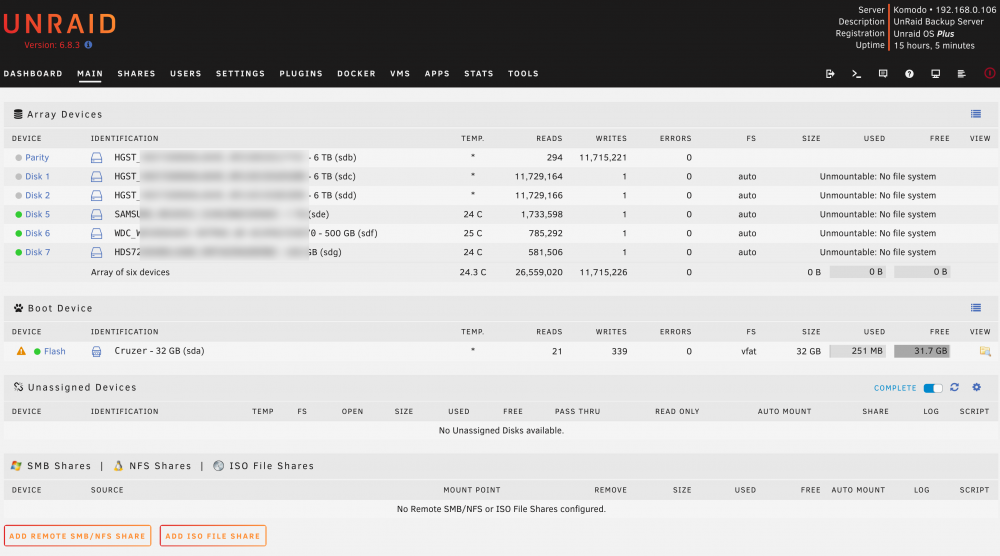The image size is (1000, 556).
Task: Click the ISO File Shares heading
Action: pyautogui.click(x=272, y=466)
